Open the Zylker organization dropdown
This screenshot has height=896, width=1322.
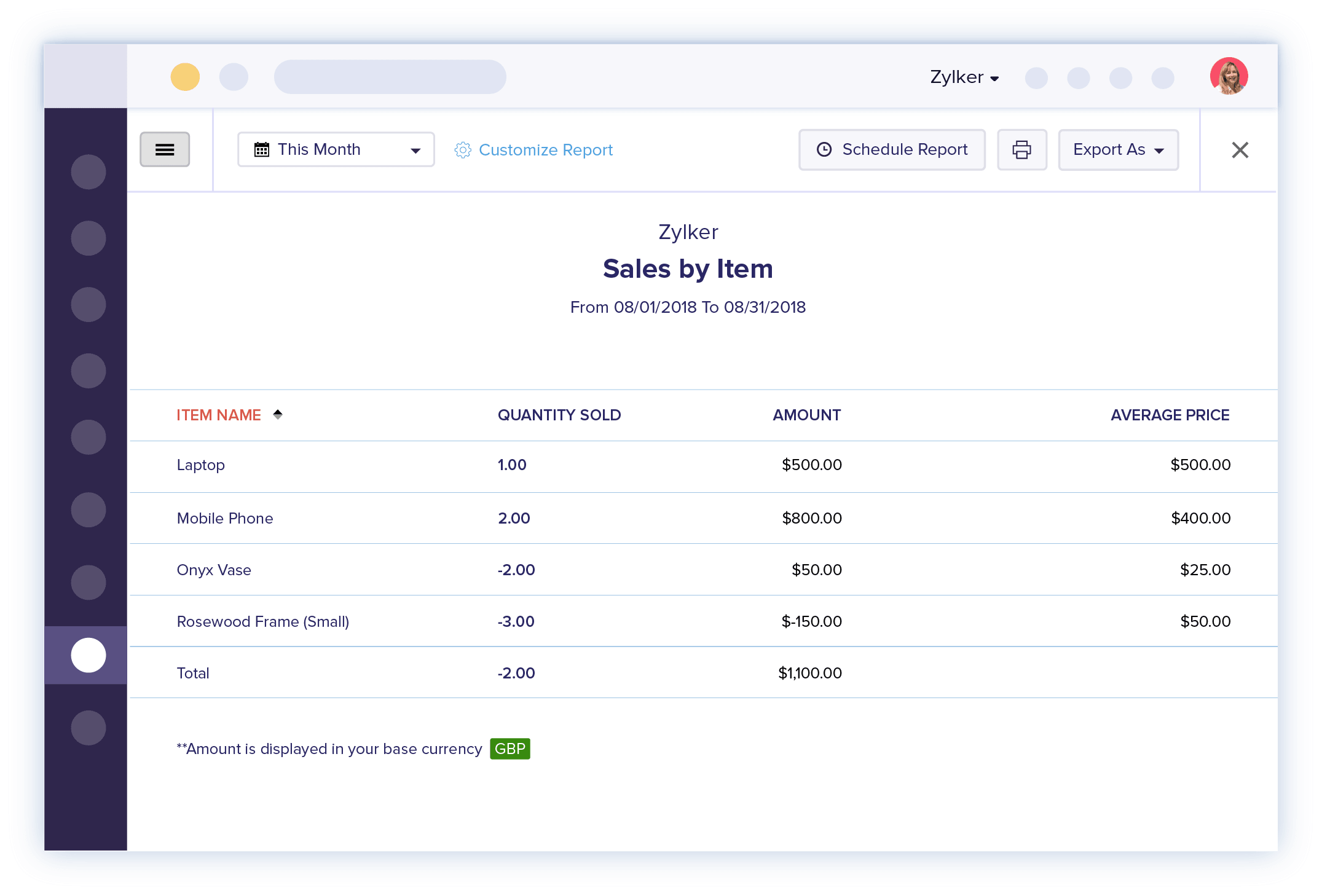tap(964, 77)
